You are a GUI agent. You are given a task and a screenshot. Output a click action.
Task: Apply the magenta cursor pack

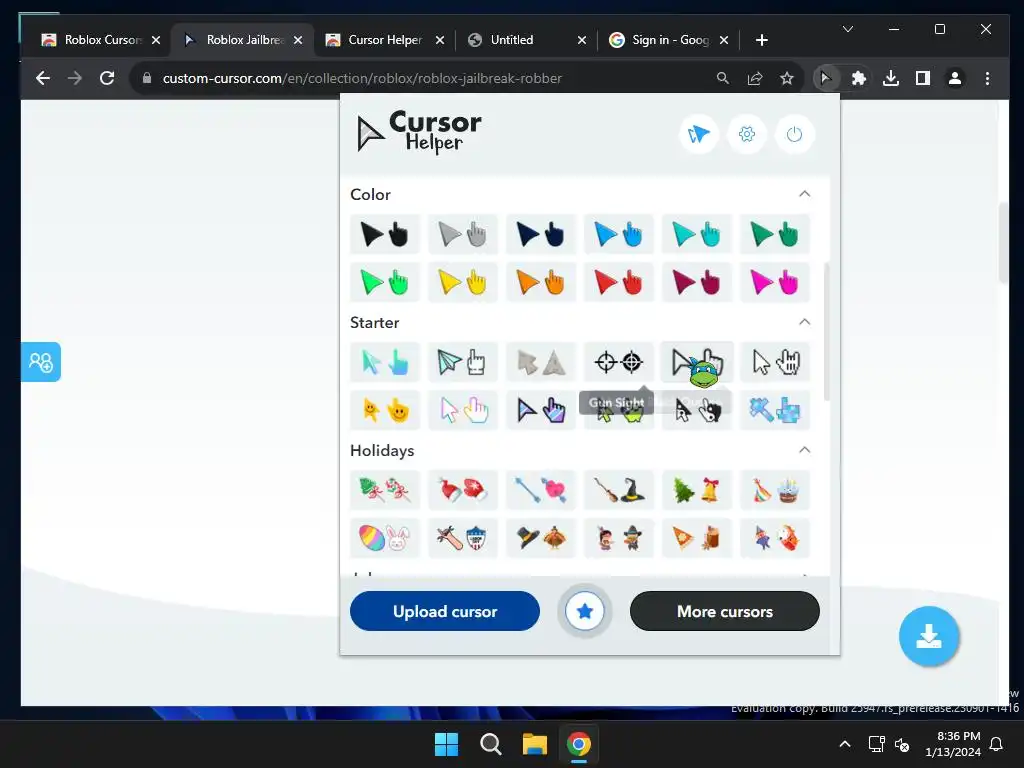775,282
